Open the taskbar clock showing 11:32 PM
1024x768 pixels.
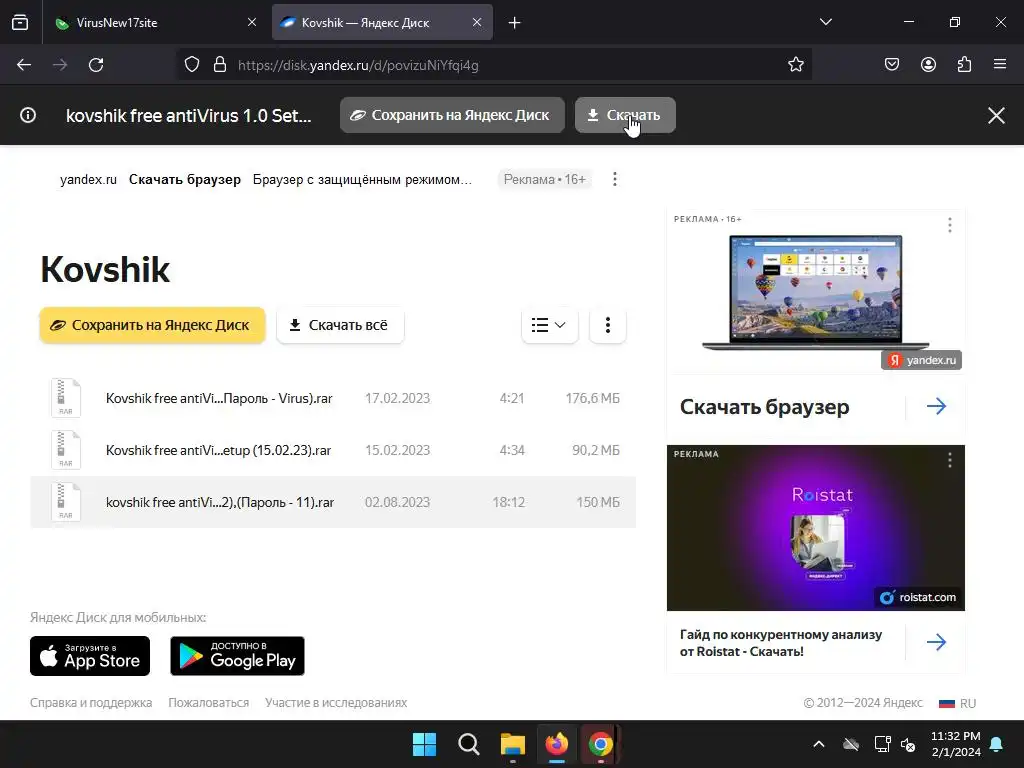click(x=955, y=744)
